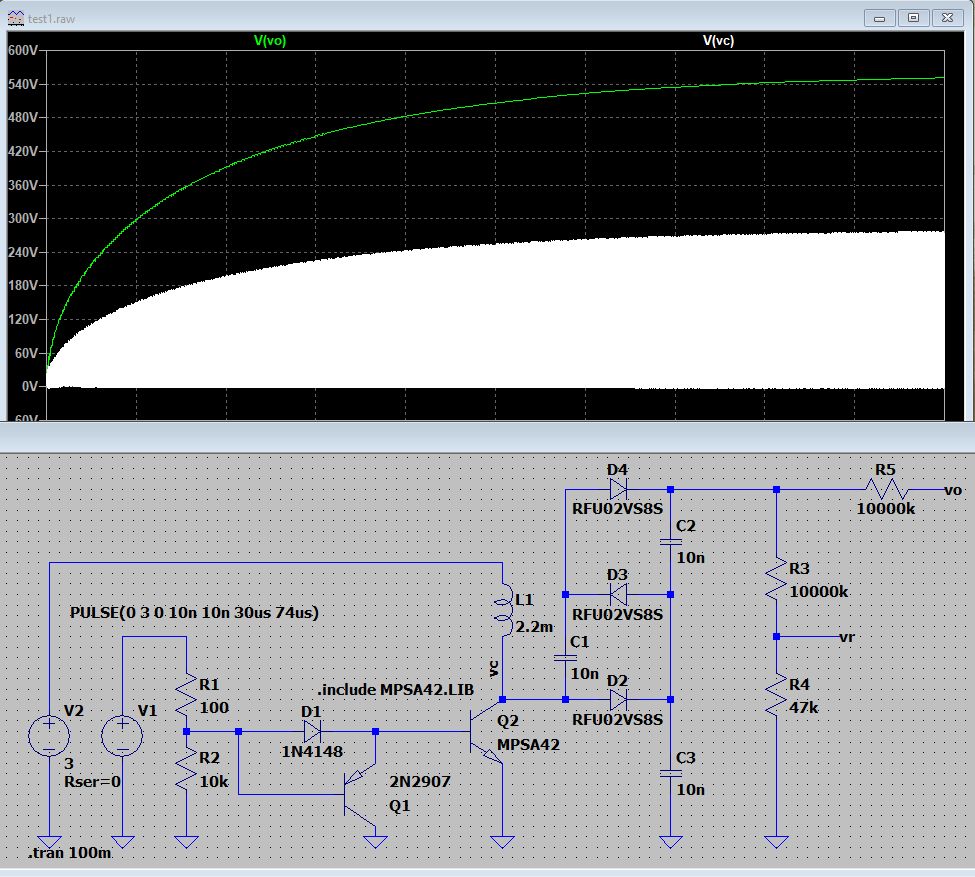Click the vr net label
Image resolution: width=975 pixels, height=877 pixels.
click(x=847, y=637)
